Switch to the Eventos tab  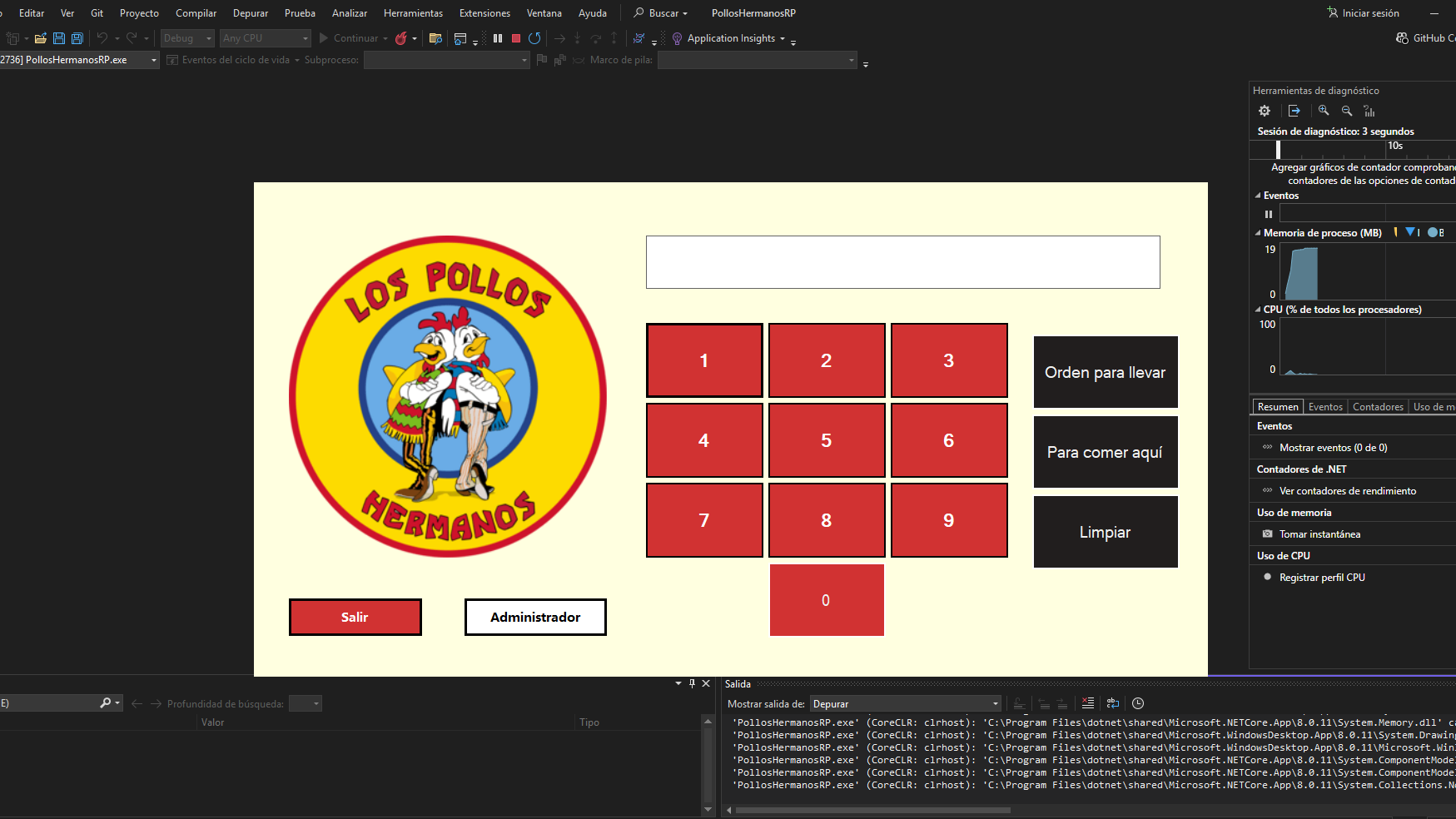[x=1325, y=407]
